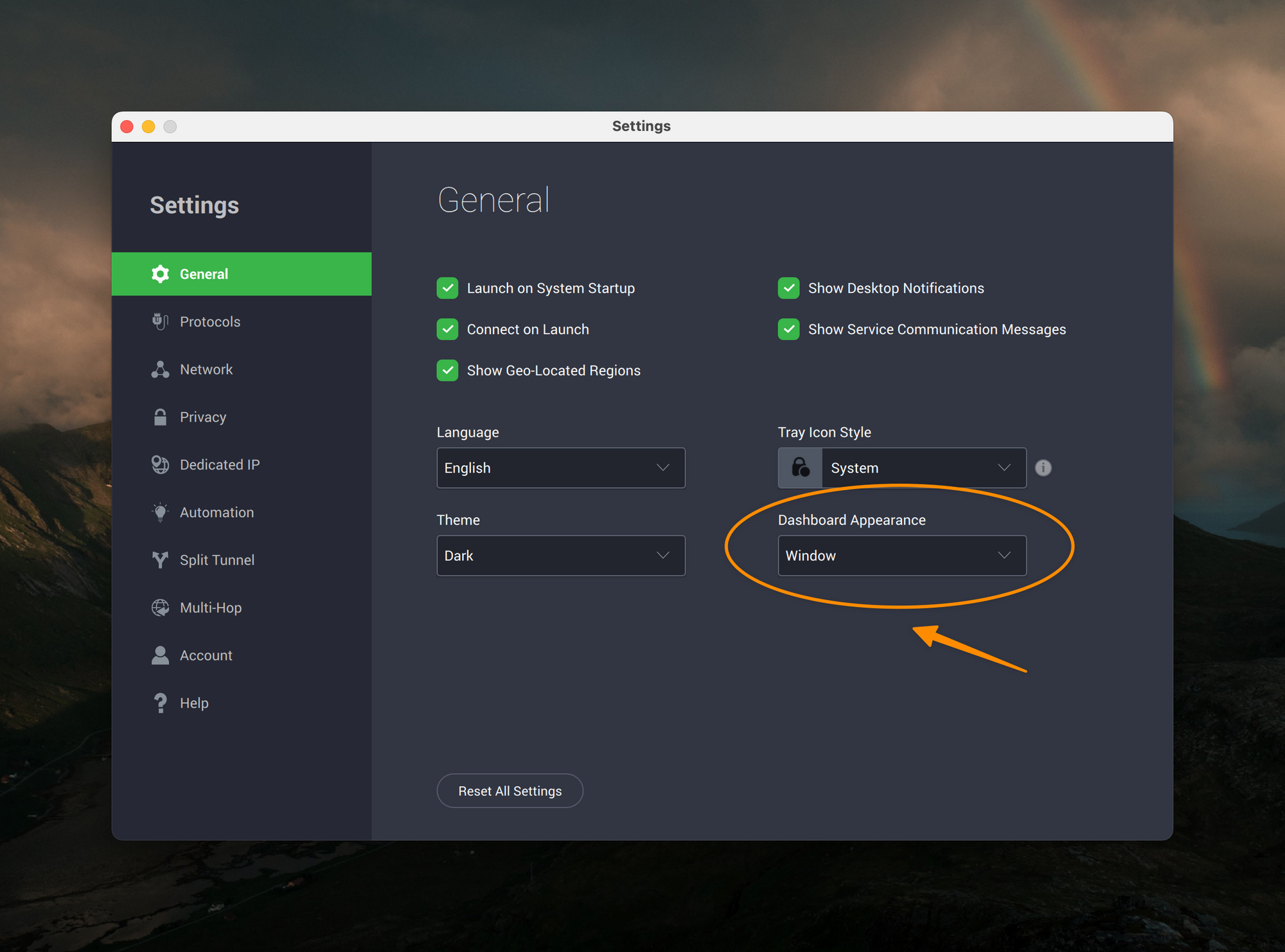Toggle Show Desktop Notifications checkbox
This screenshot has width=1285, height=952.
coord(788,288)
